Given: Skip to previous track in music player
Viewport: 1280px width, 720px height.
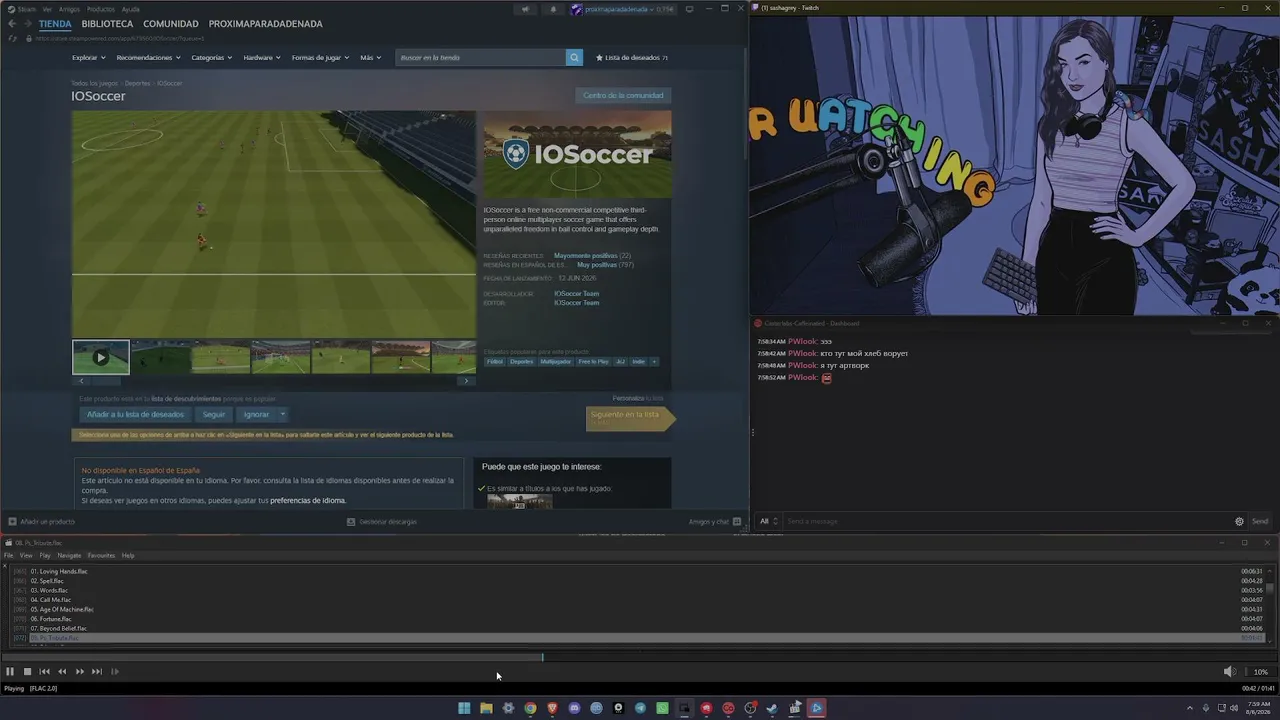Looking at the screenshot, I should pyautogui.click(x=44, y=672).
